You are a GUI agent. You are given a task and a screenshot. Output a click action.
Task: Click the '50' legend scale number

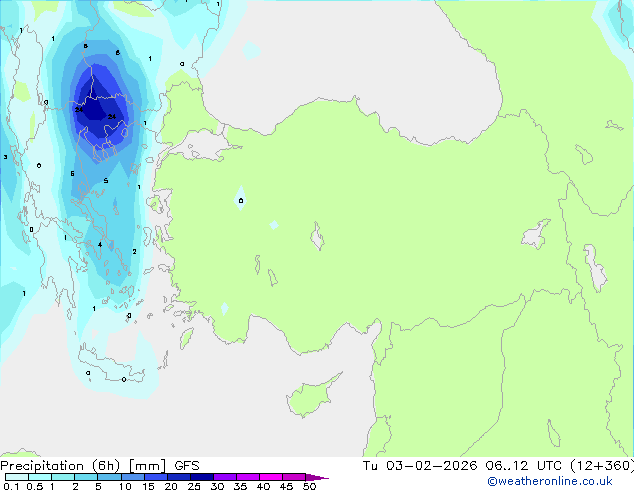click(309, 486)
